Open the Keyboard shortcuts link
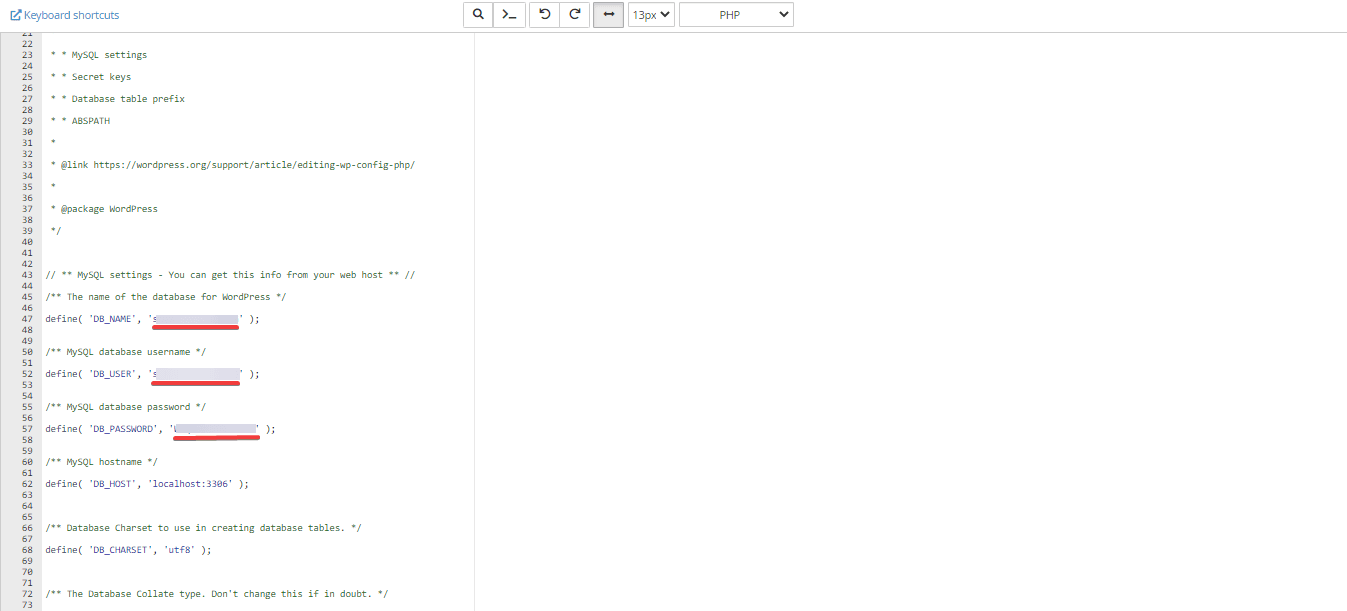Viewport: 1347px width, 611px height. point(71,15)
